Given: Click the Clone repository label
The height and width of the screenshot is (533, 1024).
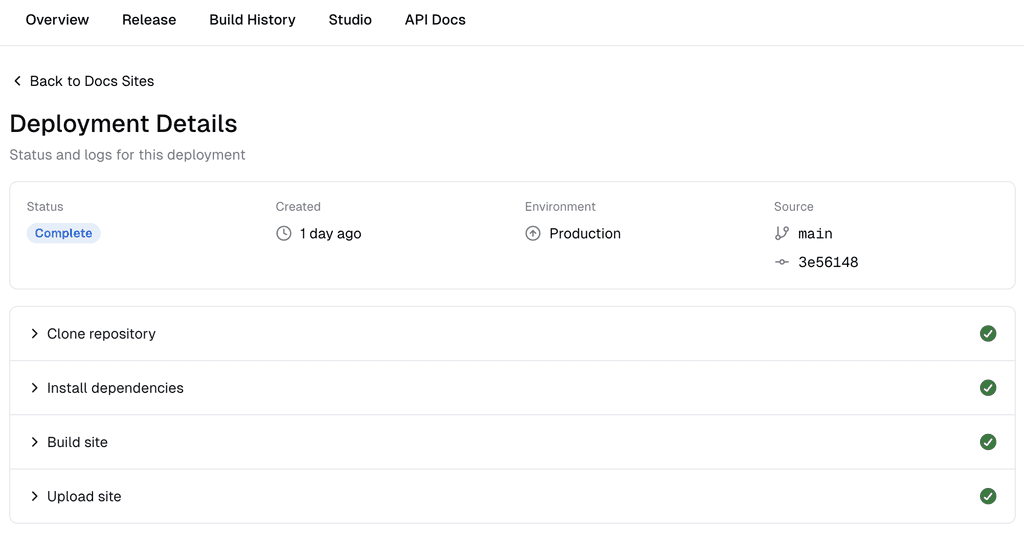Looking at the screenshot, I should pos(101,334).
